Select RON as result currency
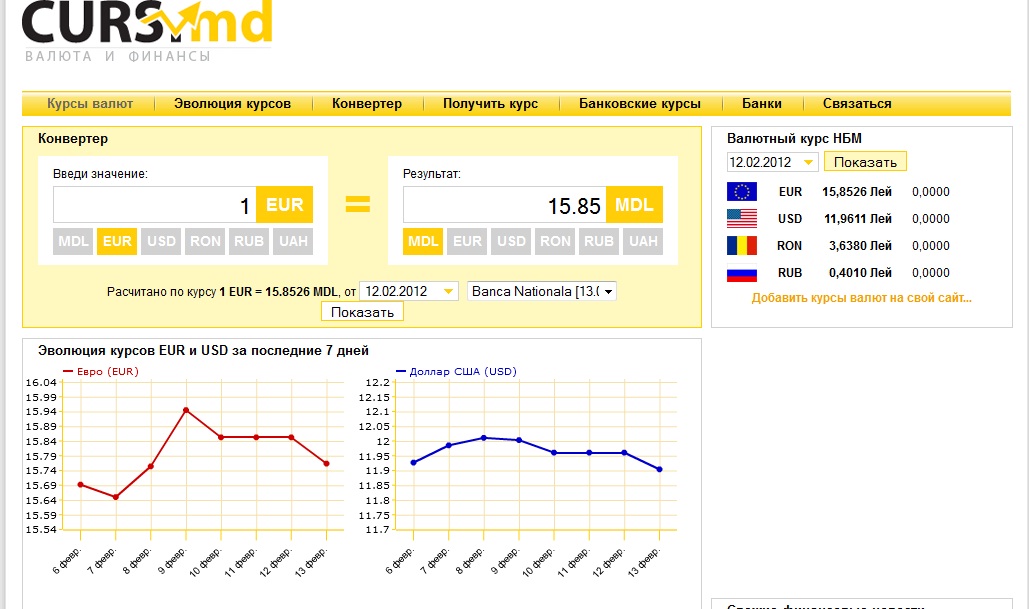1029x609 pixels. (x=555, y=241)
